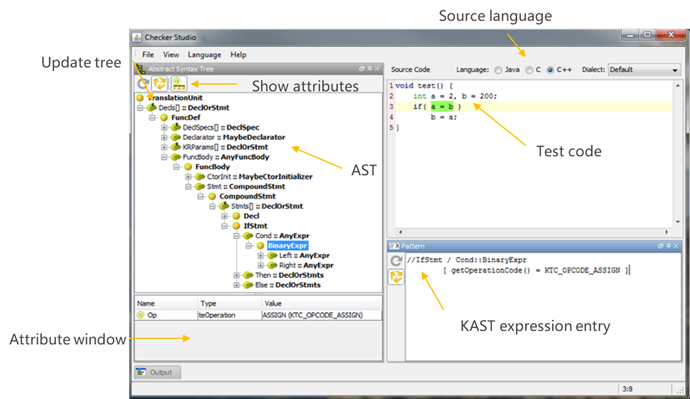
Task: Close the Abstract Syntax Tree panel
Action: tap(377, 69)
